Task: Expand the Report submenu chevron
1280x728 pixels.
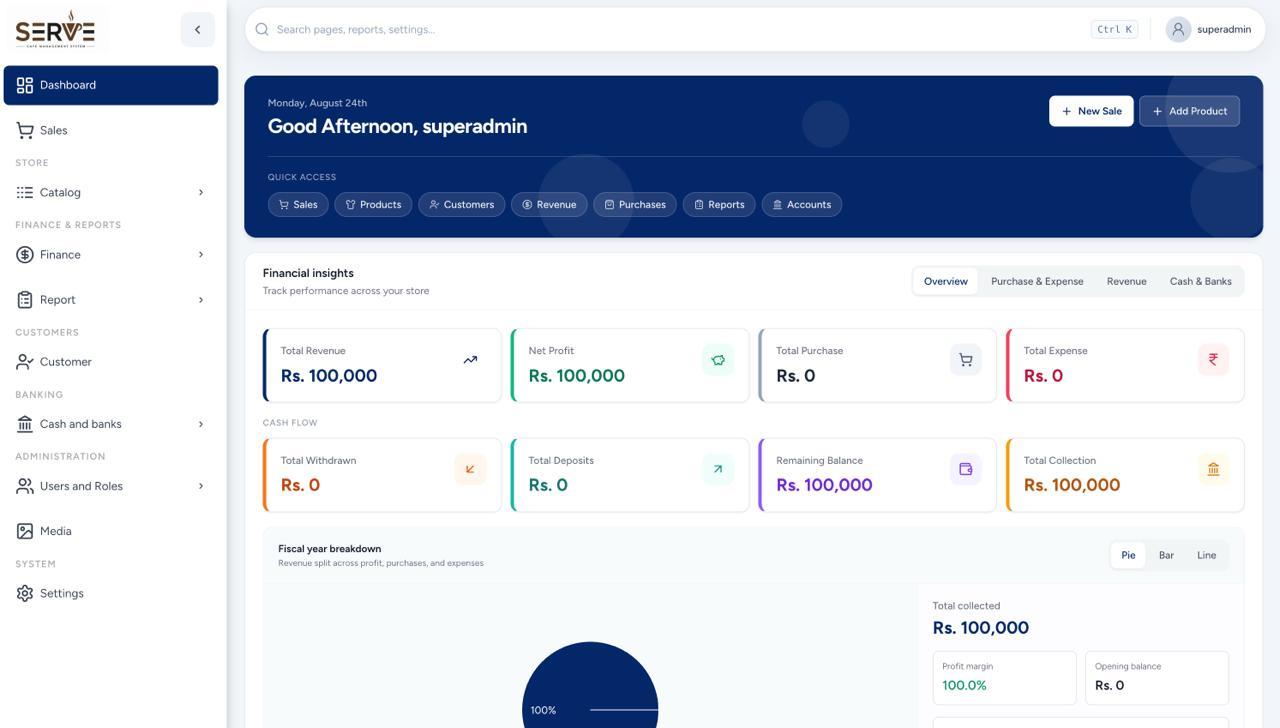Action: [201, 300]
